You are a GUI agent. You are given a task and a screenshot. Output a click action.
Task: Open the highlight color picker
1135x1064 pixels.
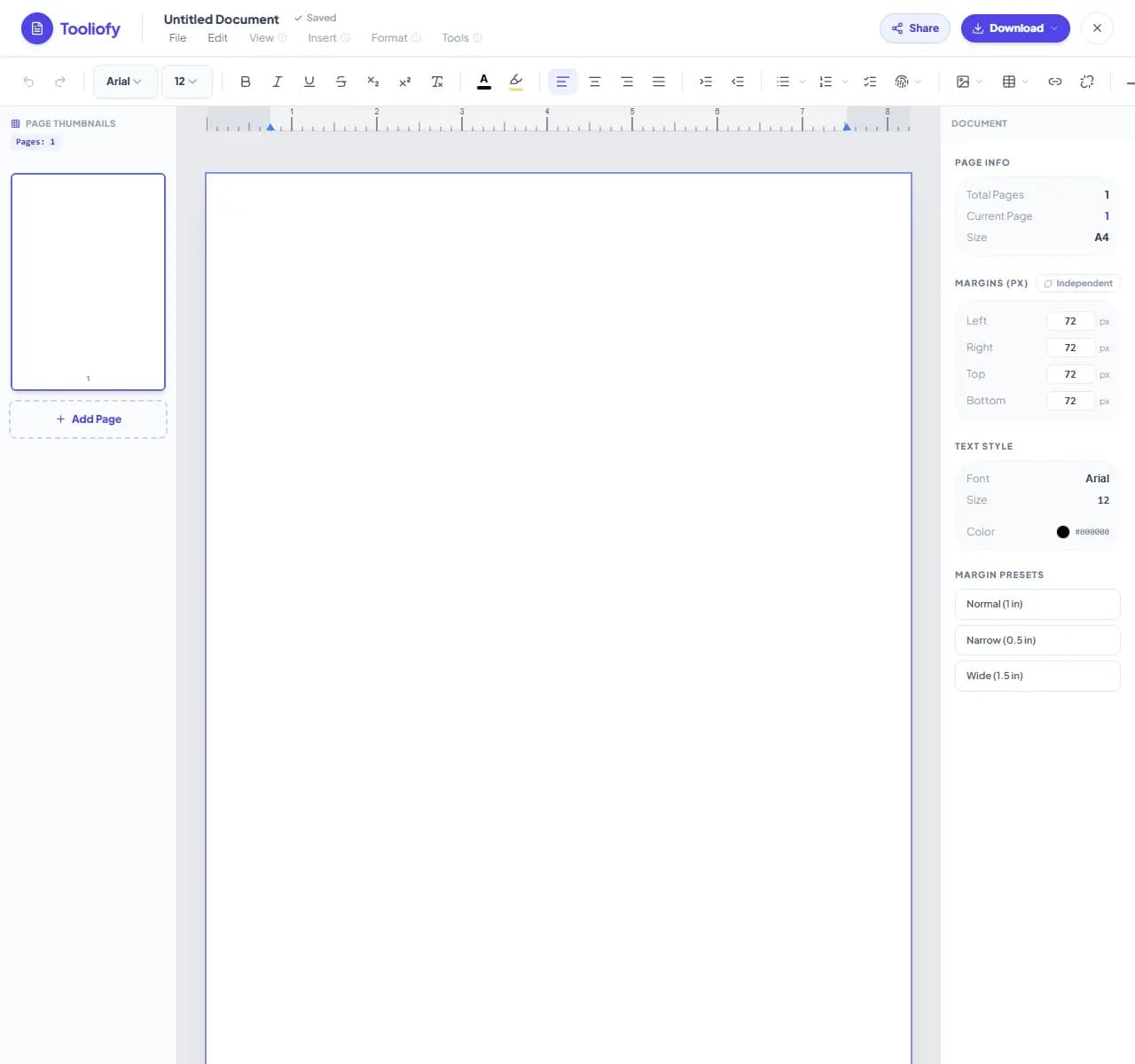coord(516,82)
